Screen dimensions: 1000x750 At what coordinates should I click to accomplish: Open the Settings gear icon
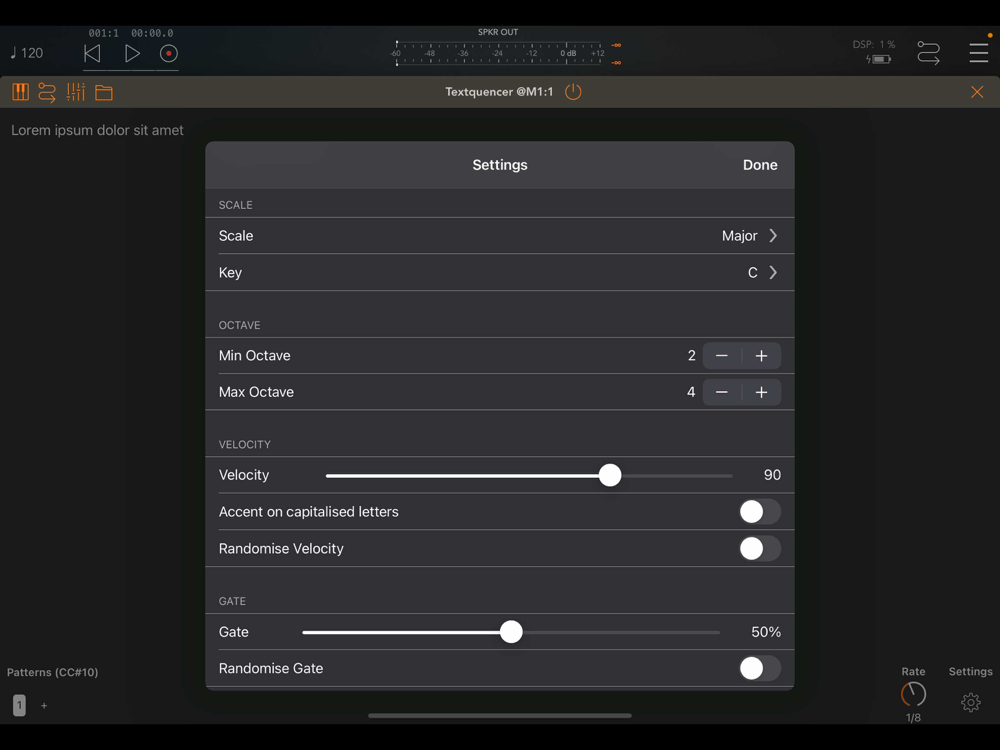971,702
